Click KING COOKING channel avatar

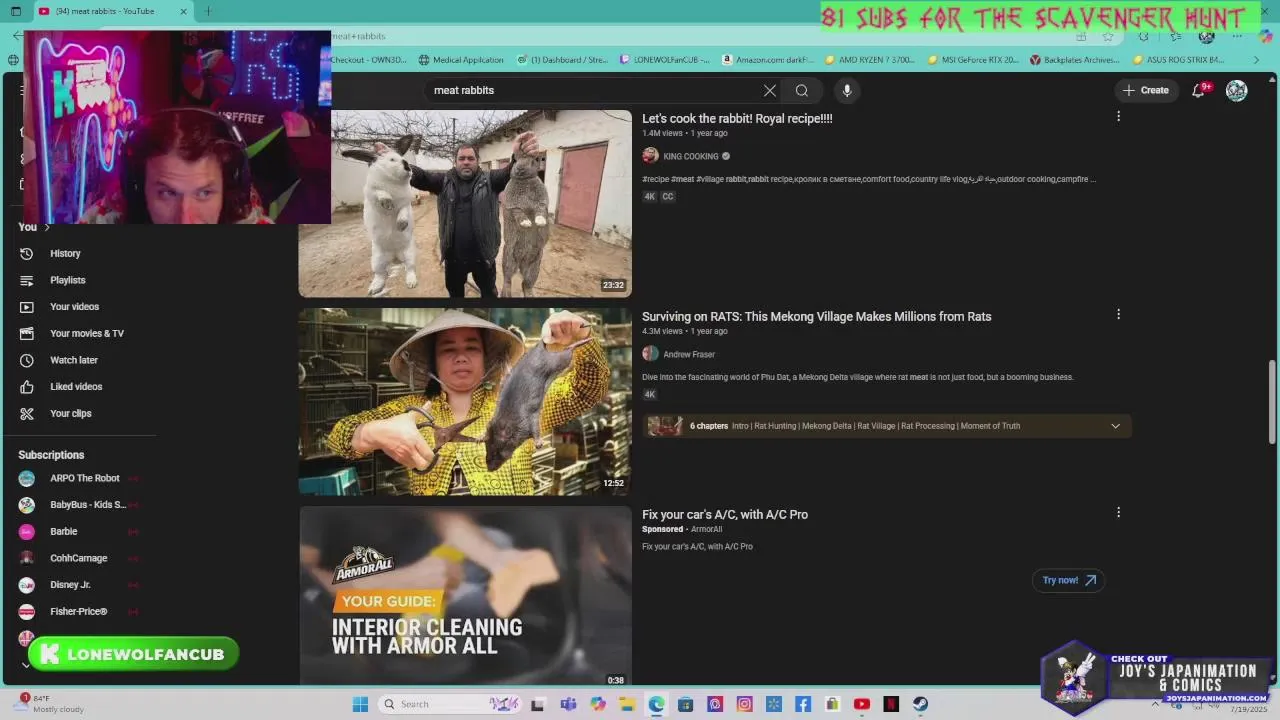tap(650, 155)
